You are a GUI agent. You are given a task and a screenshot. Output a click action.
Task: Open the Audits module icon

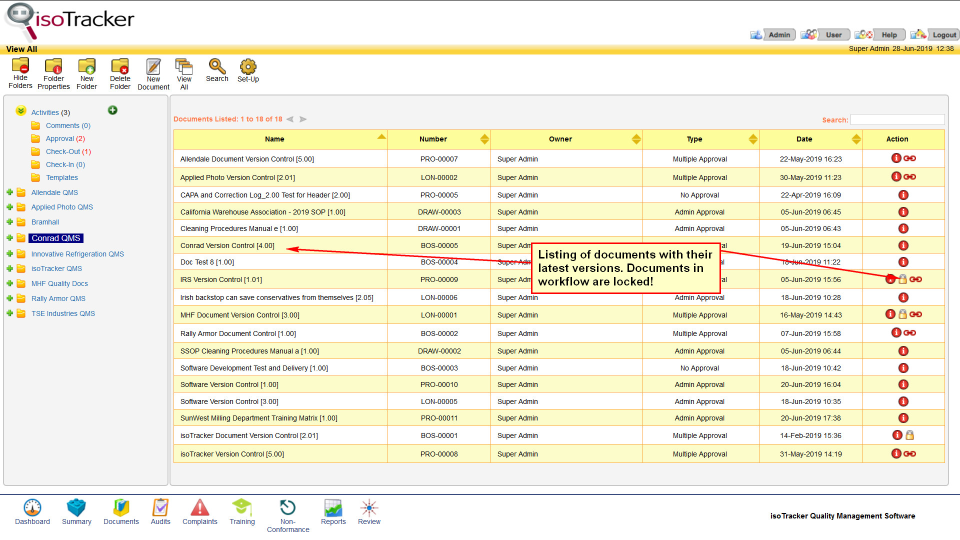coord(160,508)
